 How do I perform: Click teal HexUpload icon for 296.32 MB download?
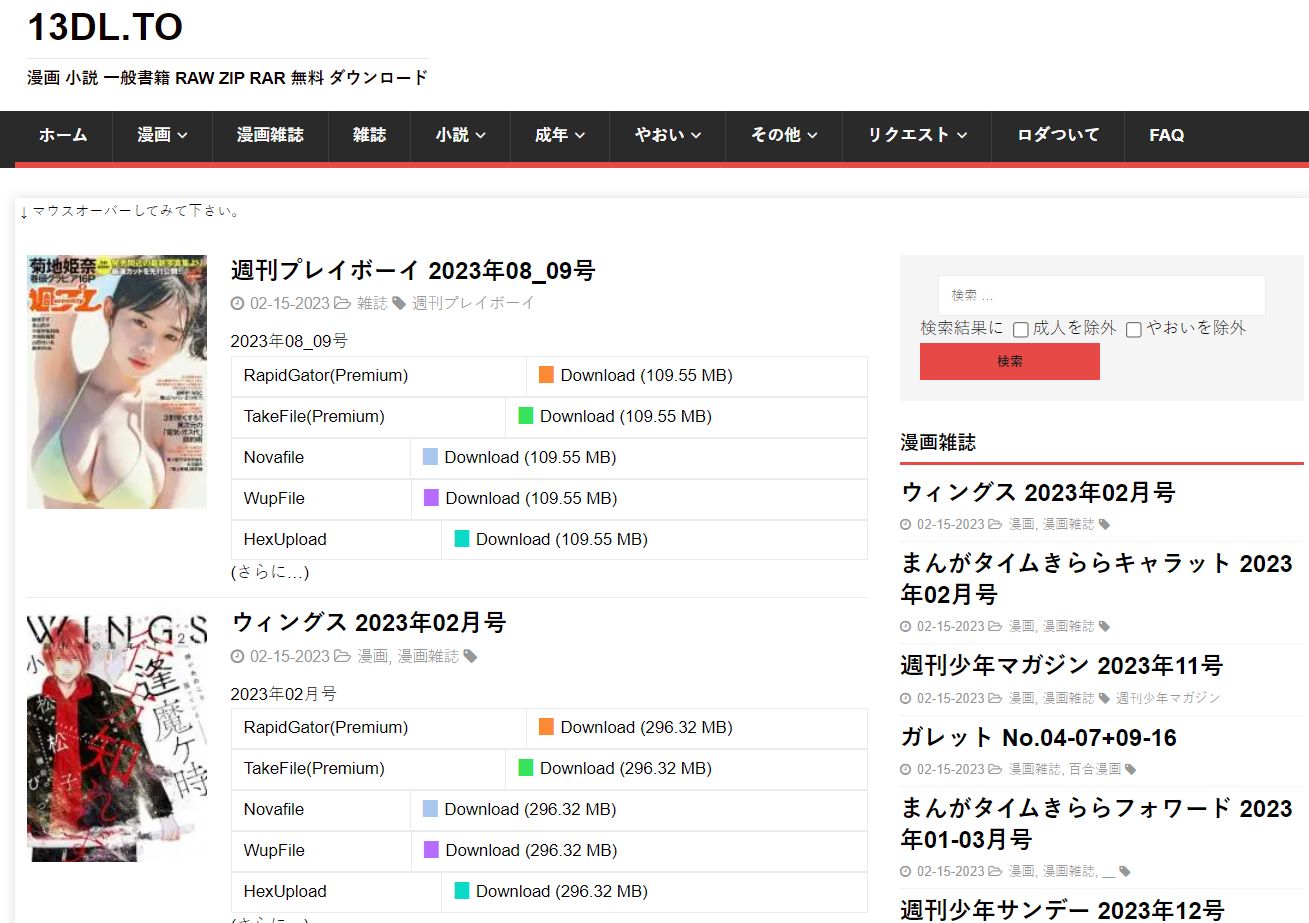coord(461,891)
